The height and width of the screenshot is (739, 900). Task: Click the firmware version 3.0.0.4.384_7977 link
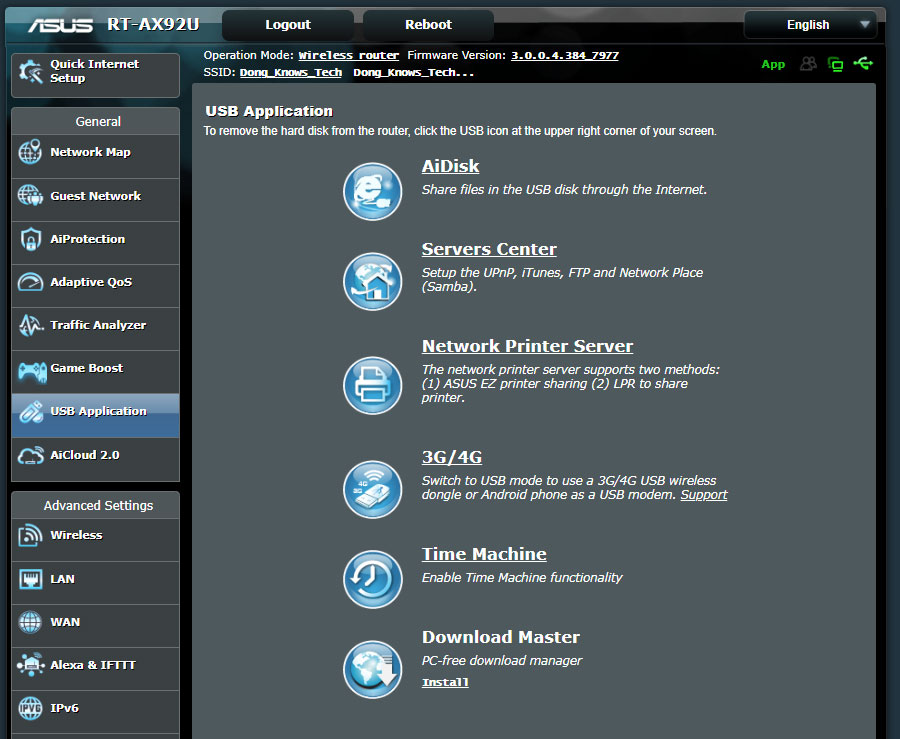pyautogui.click(x=565, y=56)
